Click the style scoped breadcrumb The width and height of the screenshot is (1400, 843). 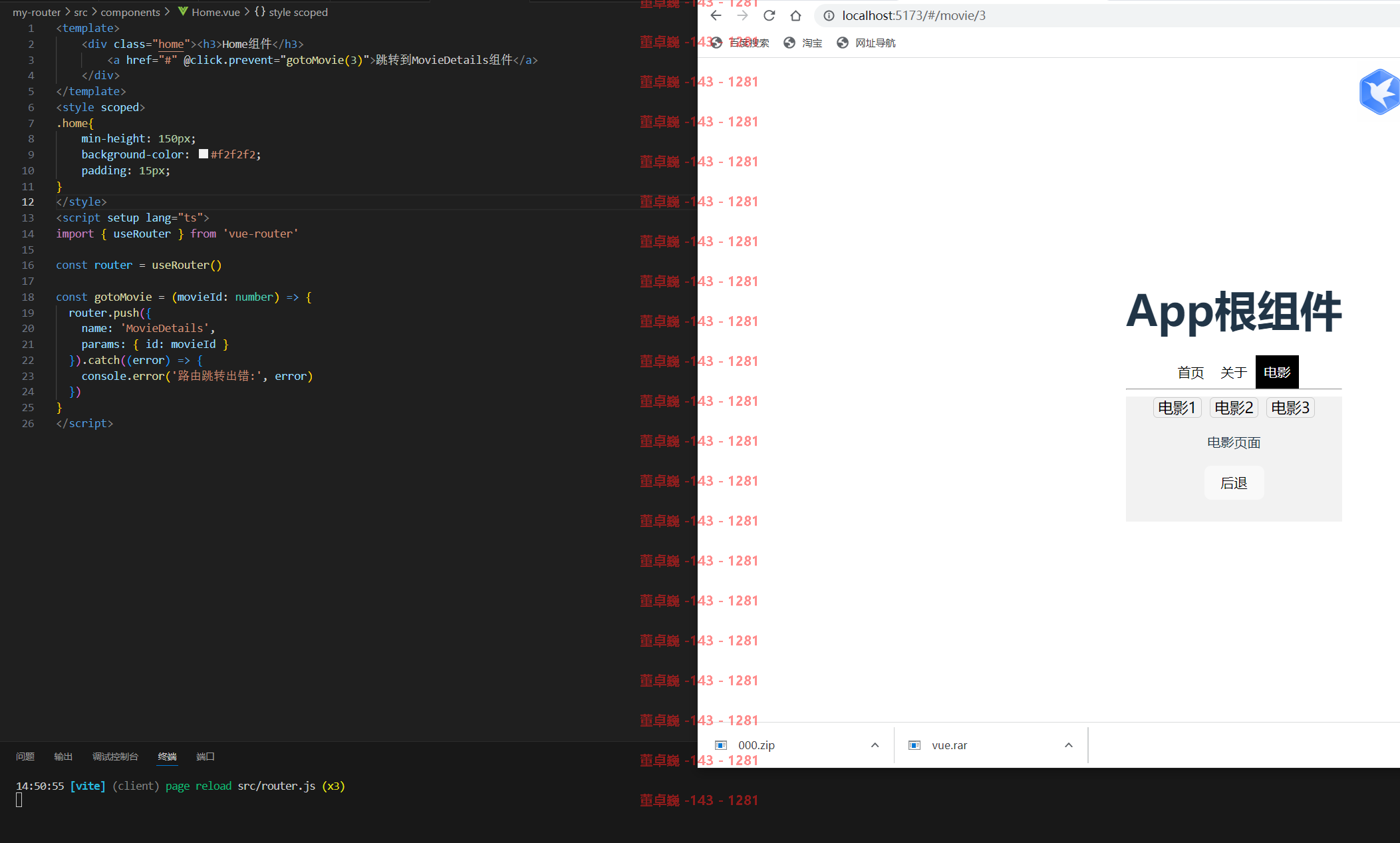pyautogui.click(x=291, y=12)
